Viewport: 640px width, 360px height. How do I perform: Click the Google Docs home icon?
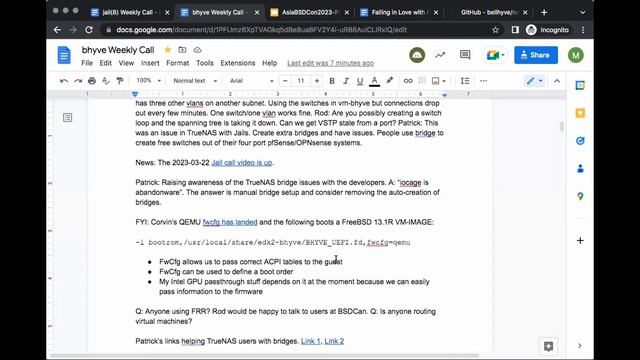[x=64, y=55]
